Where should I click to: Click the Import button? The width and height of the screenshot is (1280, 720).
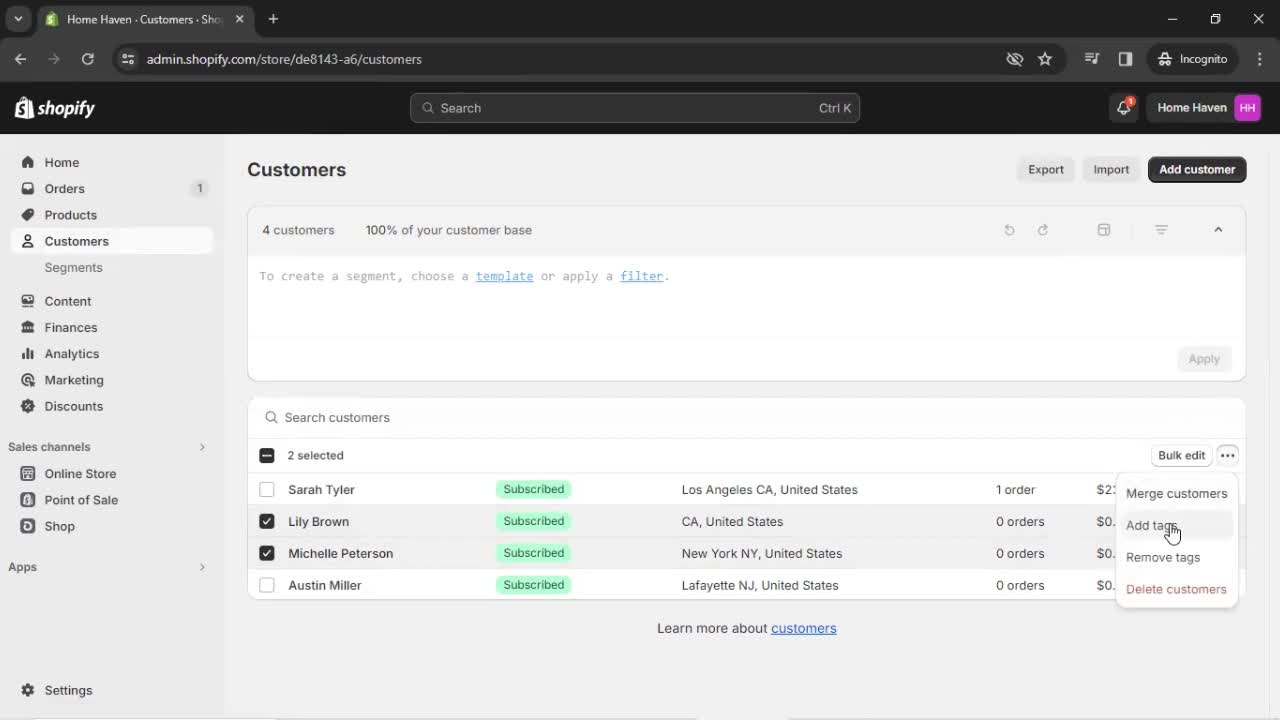tap(1111, 169)
